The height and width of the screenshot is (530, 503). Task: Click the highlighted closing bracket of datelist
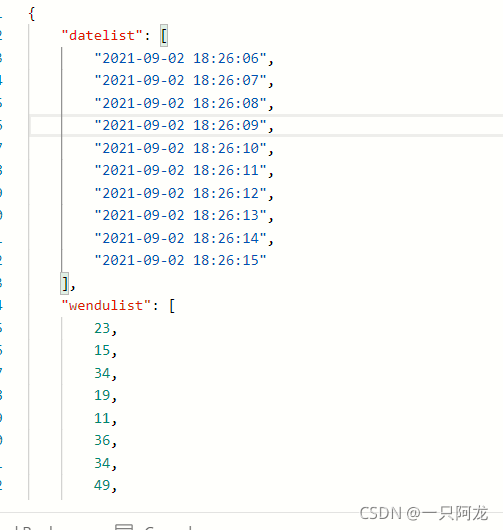[x=65, y=283]
